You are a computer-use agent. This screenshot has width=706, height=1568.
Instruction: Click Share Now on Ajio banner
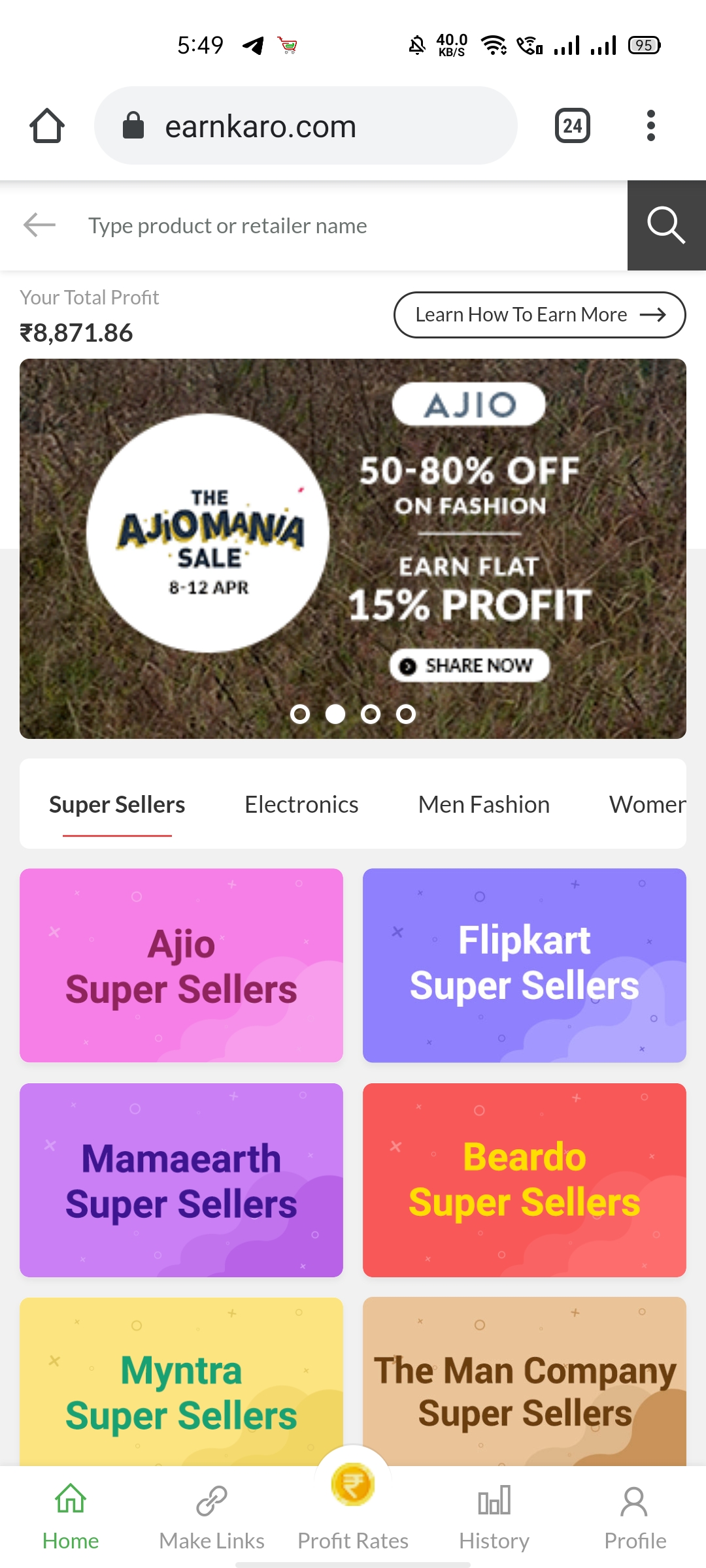(470, 666)
